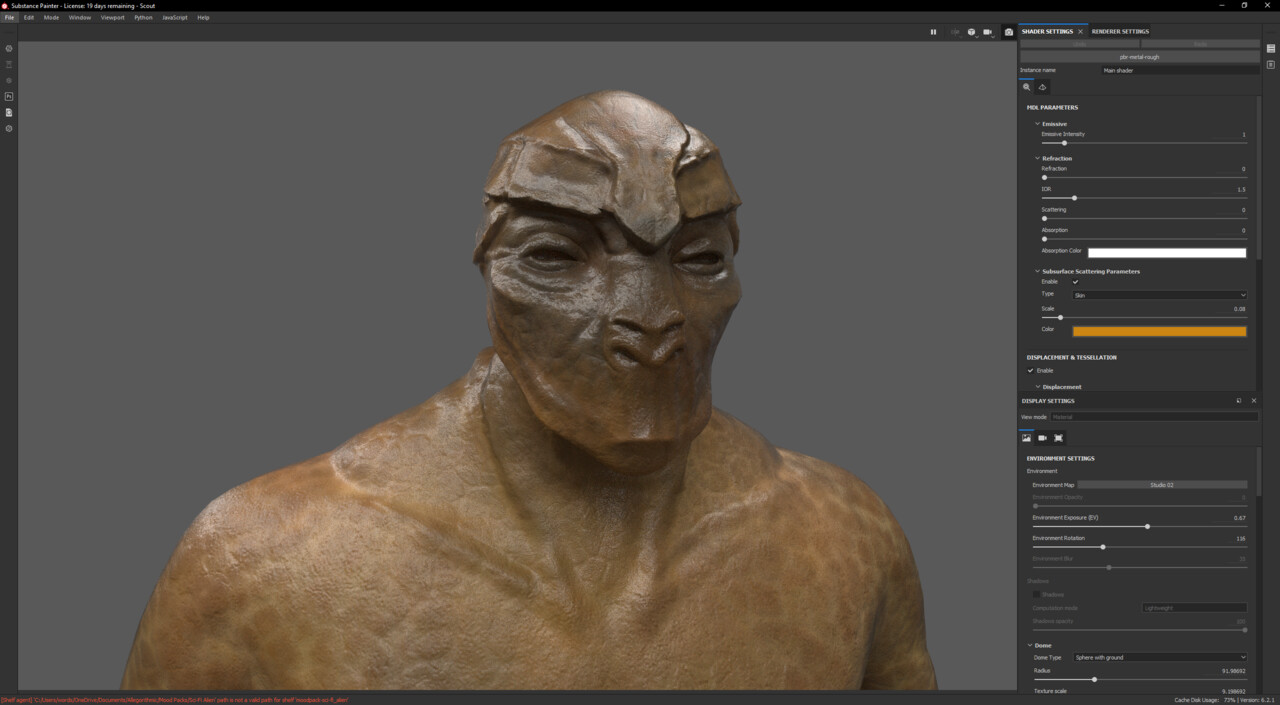Collapse the Refraction section
1280x705 pixels.
[1038, 158]
